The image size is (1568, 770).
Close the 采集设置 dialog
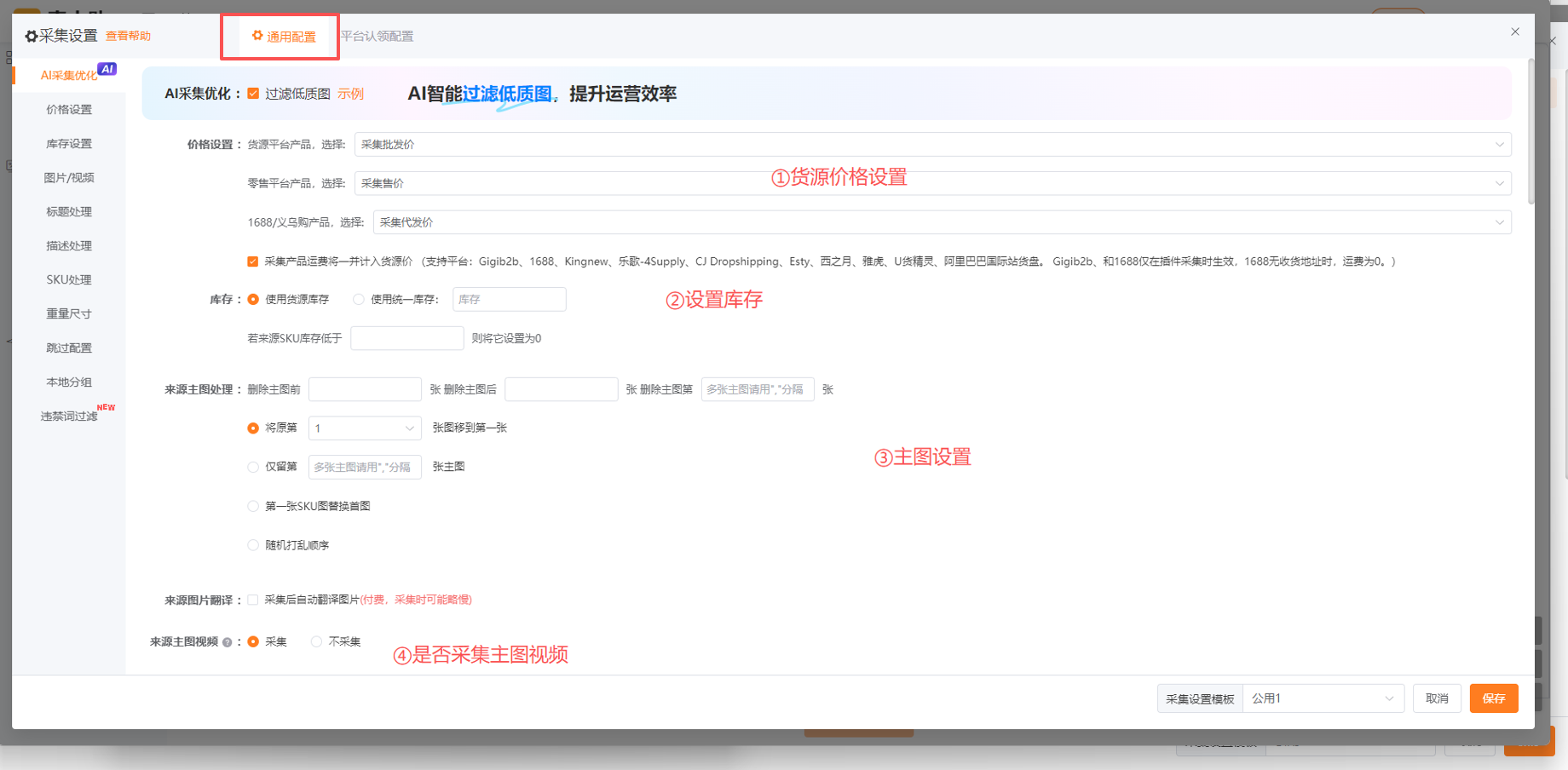1515,32
